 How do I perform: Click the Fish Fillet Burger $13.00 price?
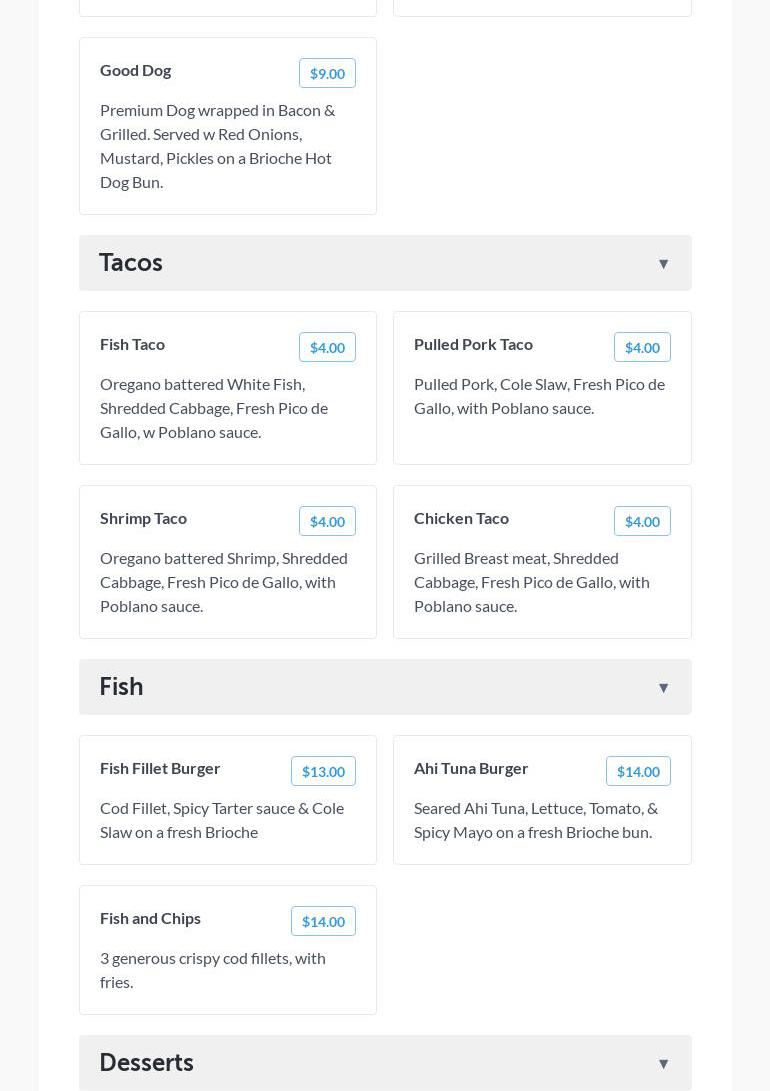coord(323,771)
